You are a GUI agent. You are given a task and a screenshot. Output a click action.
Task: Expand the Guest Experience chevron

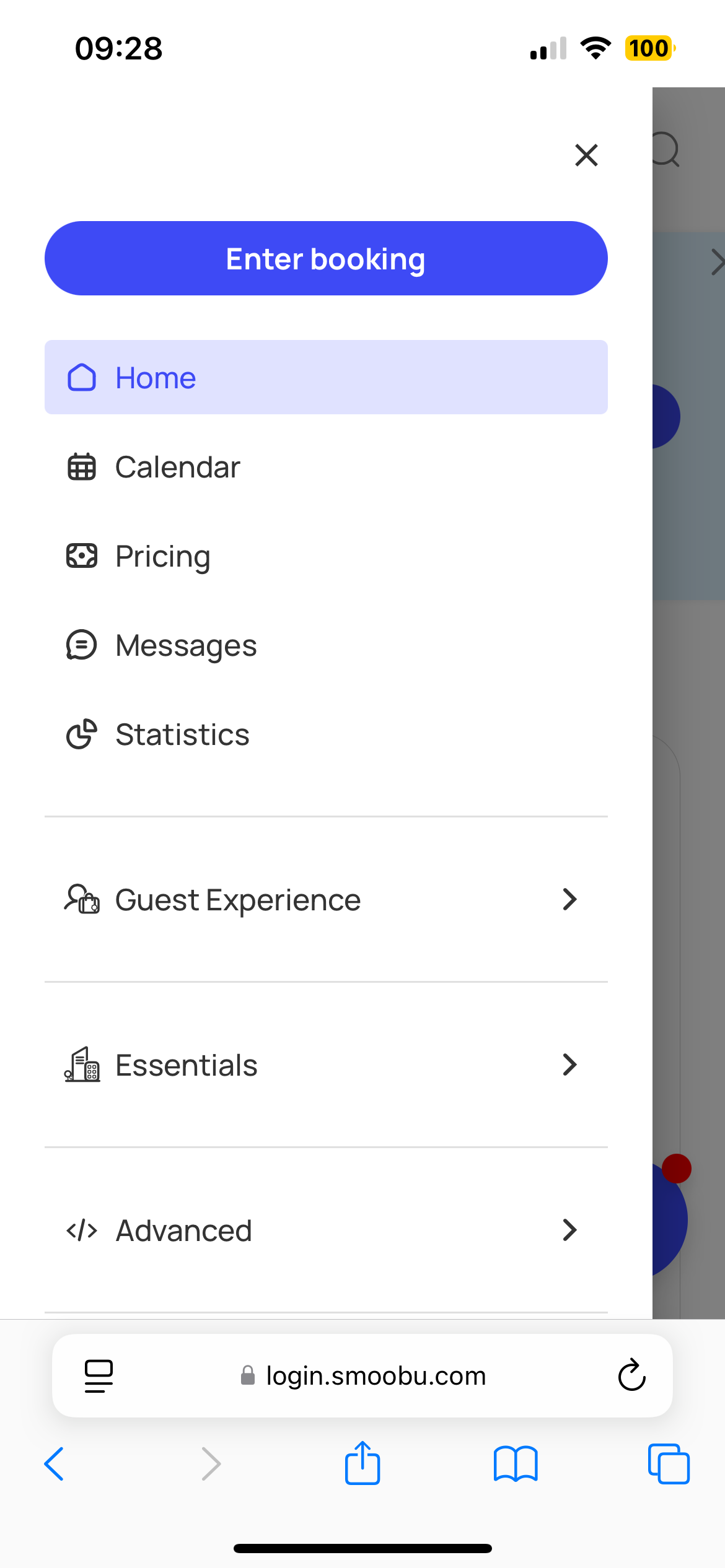point(570,899)
